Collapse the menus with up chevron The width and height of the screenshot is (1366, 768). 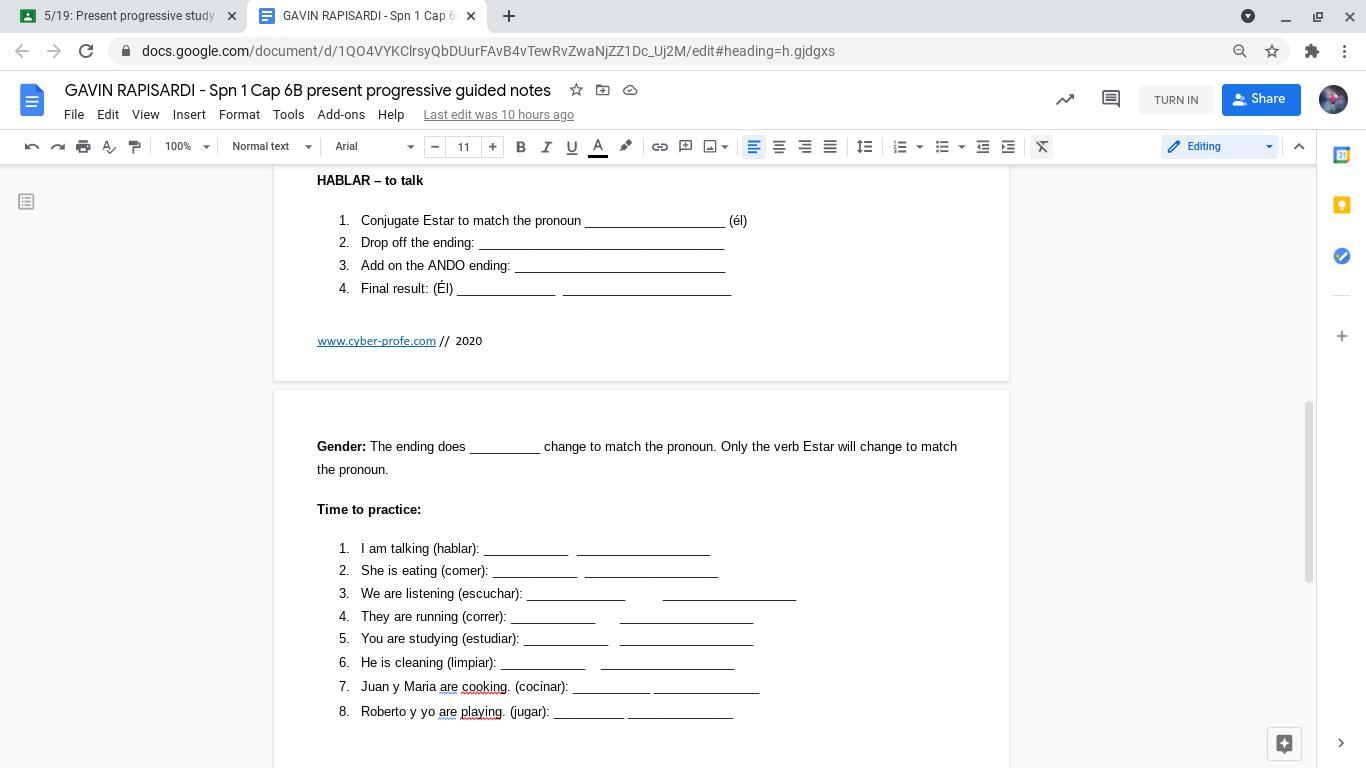(1299, 147)
